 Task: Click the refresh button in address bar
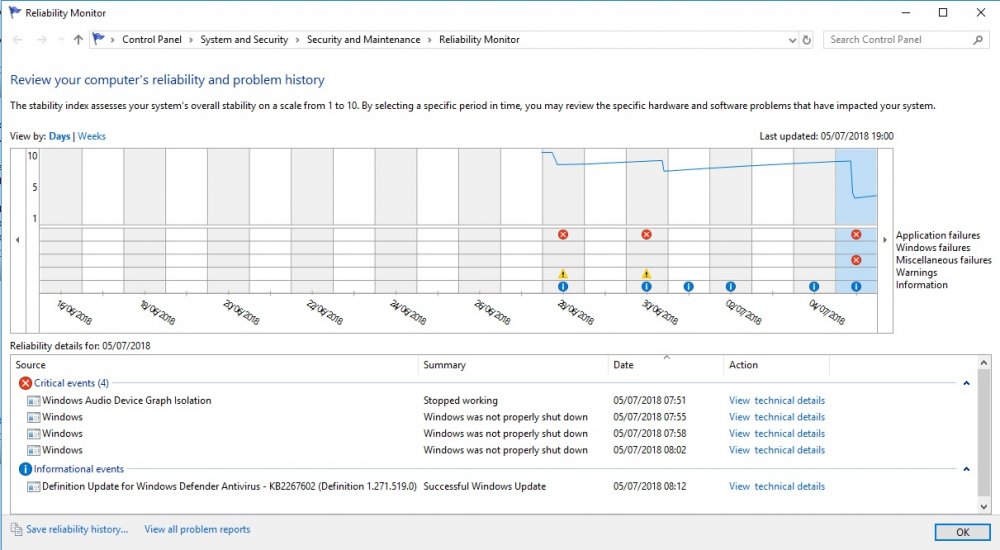pyautogui.click(x=807, y=40)
